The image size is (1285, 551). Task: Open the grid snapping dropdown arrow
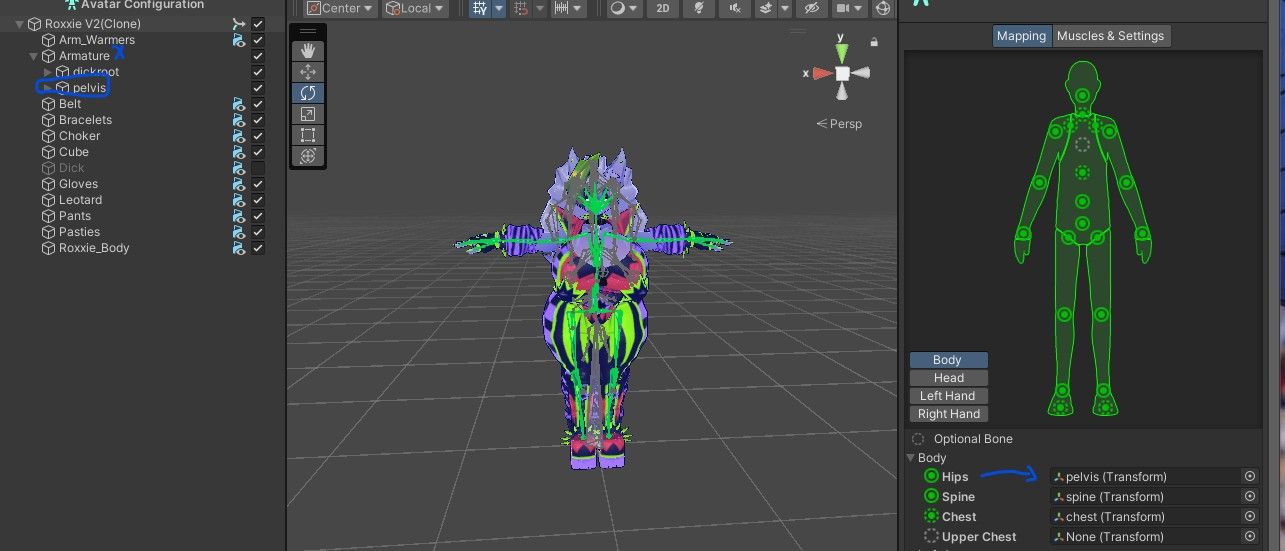(498, 8)
